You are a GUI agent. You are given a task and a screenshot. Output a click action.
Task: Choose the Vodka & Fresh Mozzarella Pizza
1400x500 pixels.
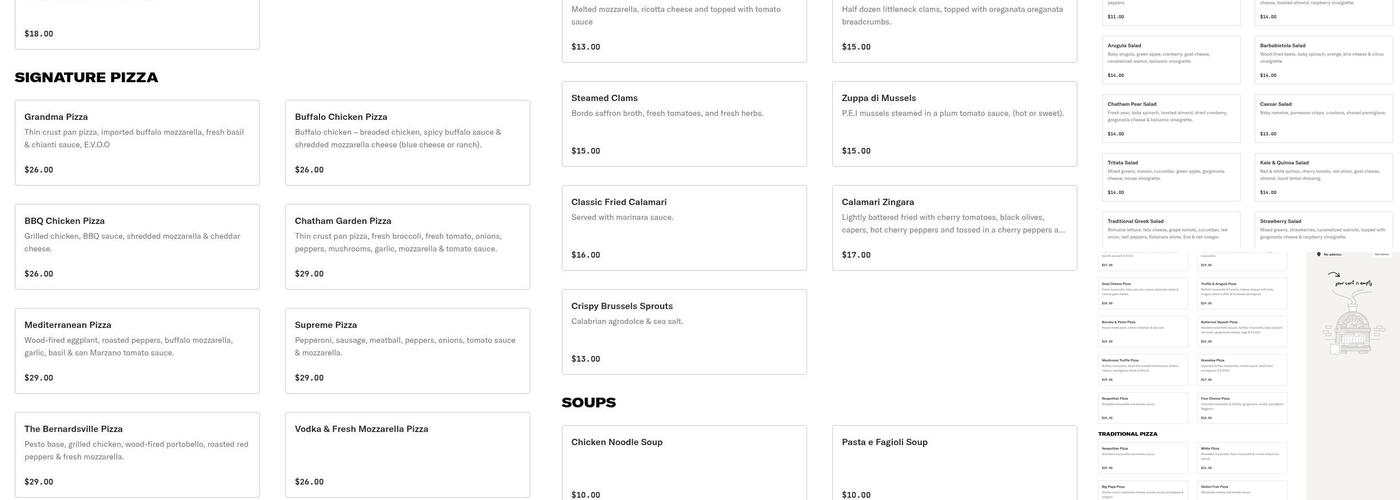[x=407, y=454]
